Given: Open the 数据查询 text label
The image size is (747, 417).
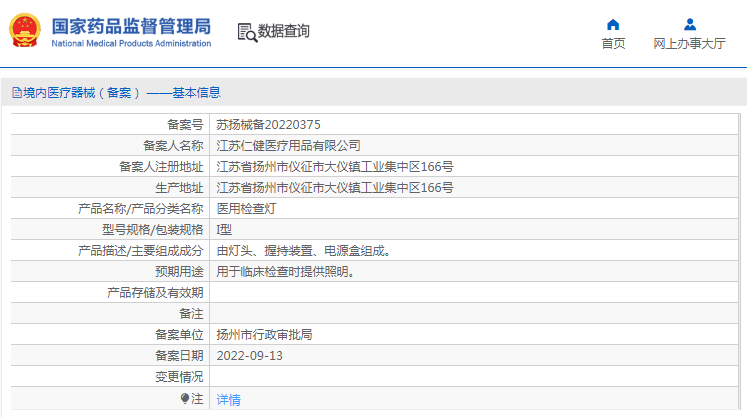Looking at the screenshot, I should tap(284, 32).
